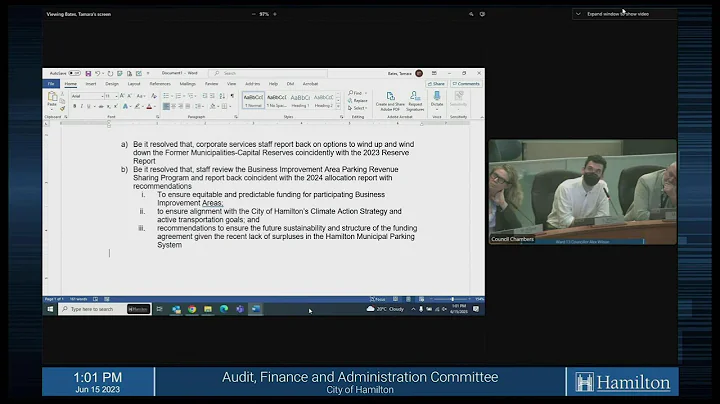
Task: Open the Comments button
Action: click(466, 84)
